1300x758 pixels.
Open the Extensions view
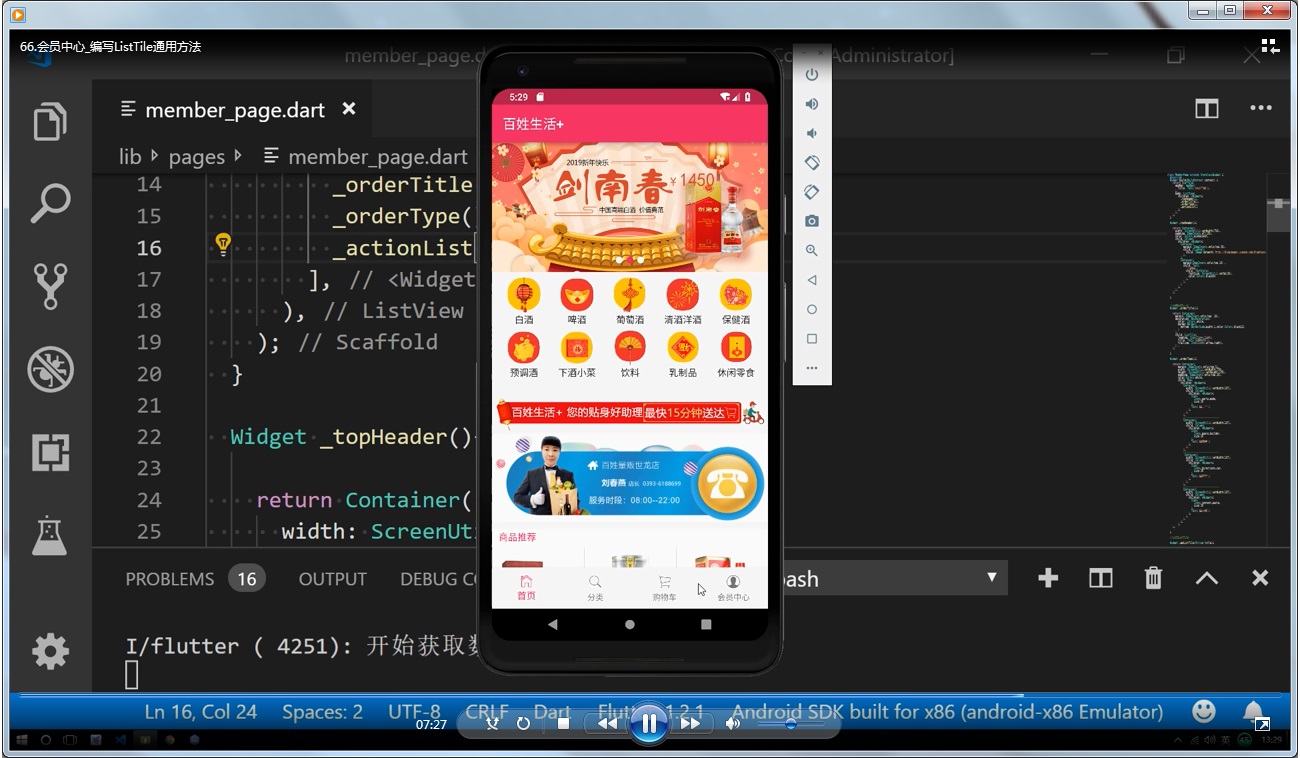[50, 453]
